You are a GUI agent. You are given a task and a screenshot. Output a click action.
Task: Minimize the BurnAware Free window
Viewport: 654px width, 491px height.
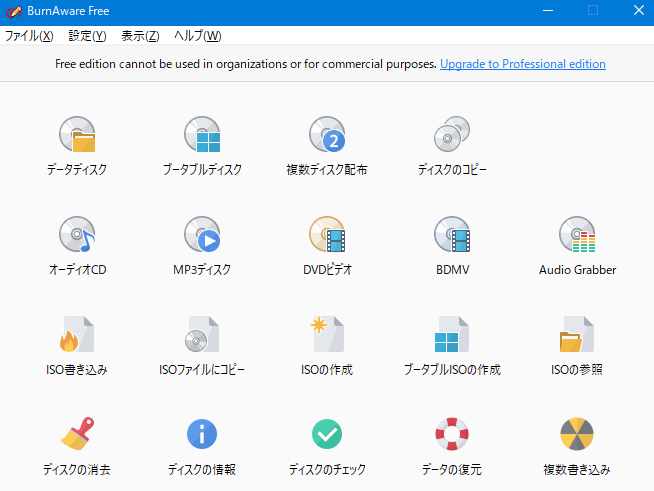tap(548, 10)
